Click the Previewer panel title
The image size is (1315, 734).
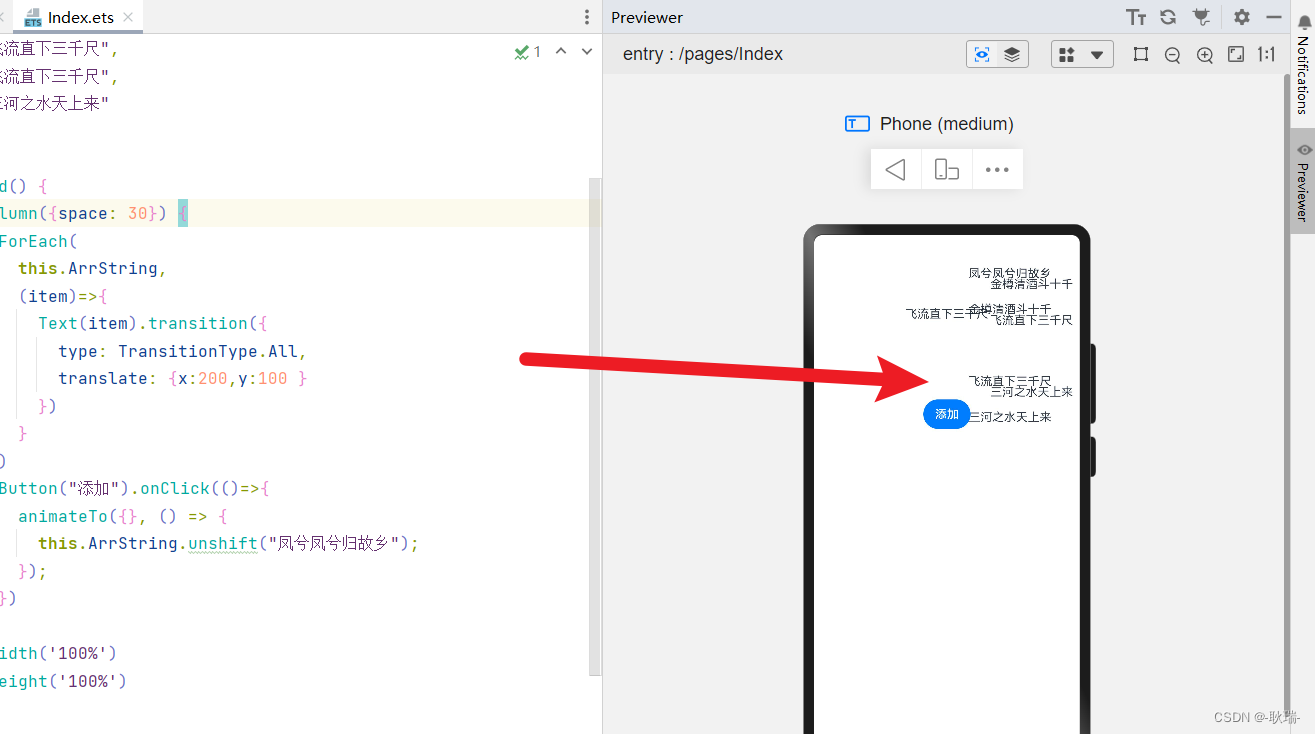click(x=647, y=17)
